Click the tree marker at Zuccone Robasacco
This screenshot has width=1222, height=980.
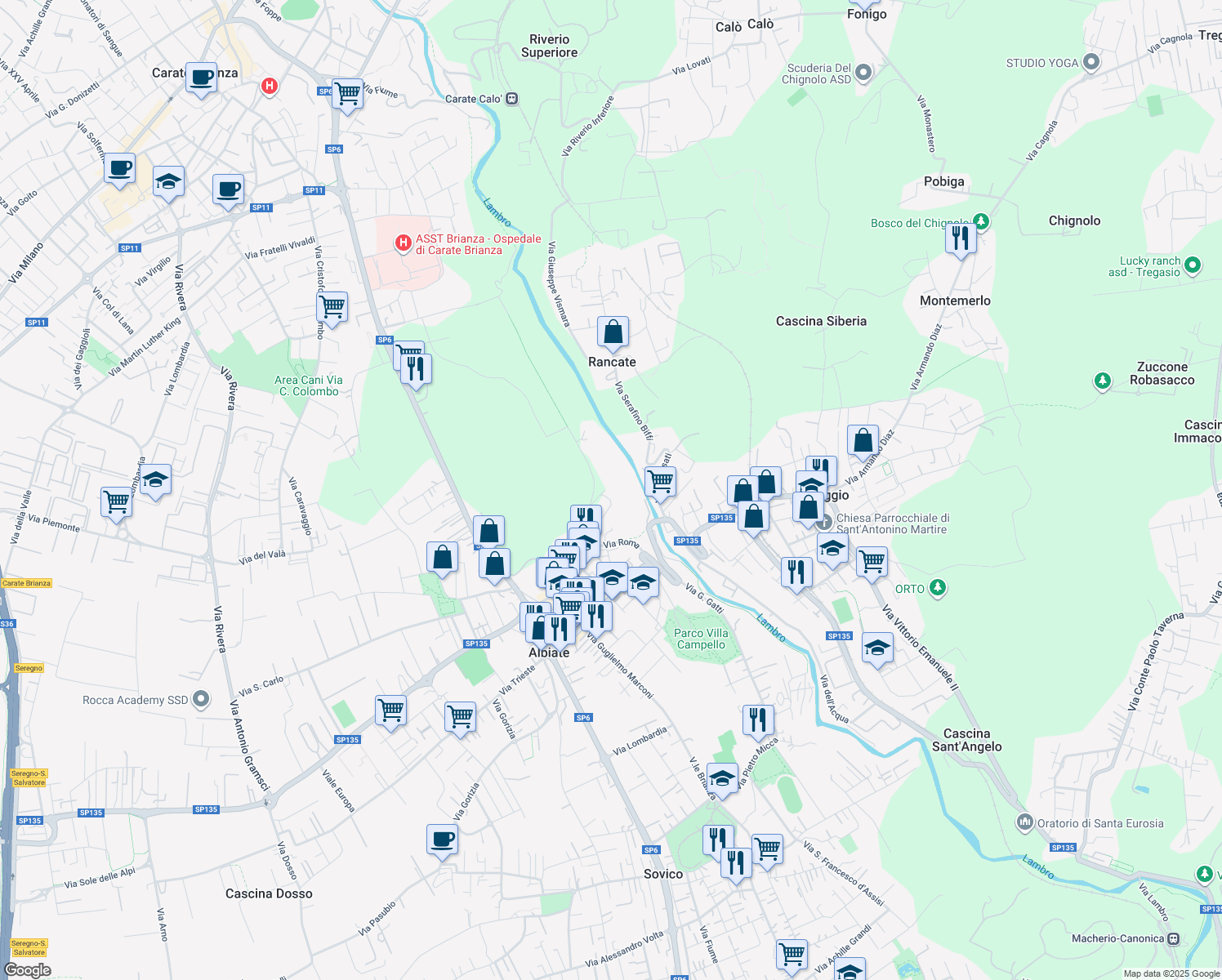(1103, 381)
